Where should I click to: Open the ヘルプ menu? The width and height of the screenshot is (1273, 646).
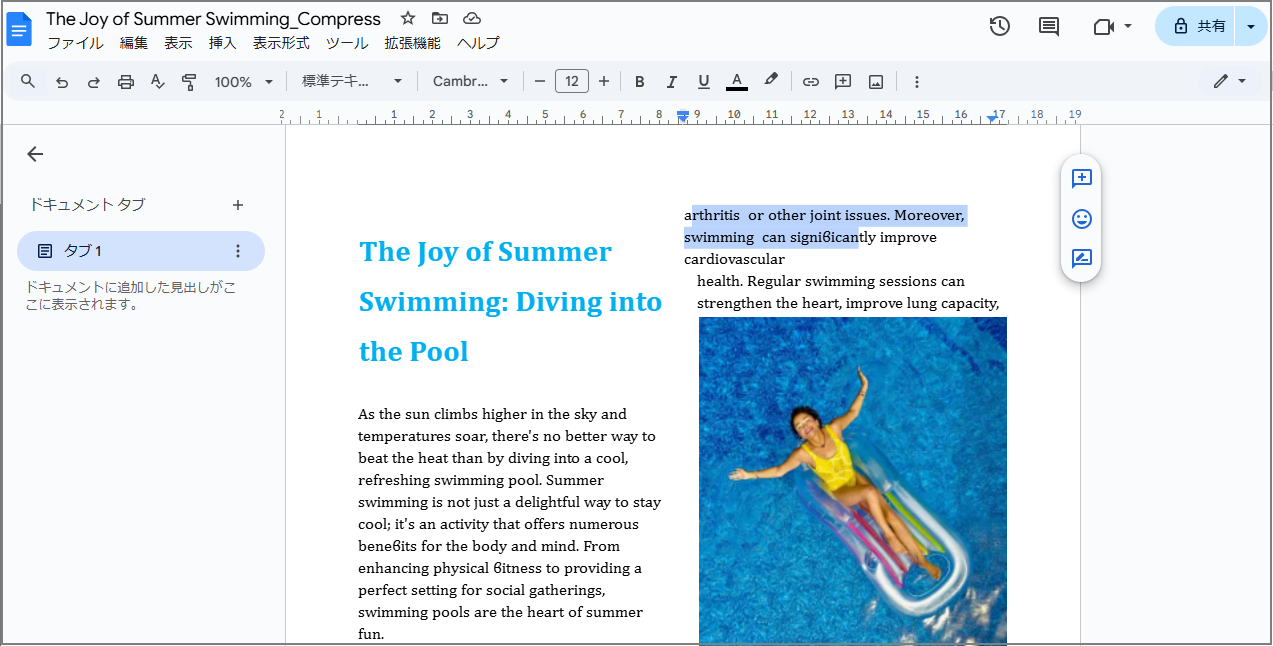[478, 43]
